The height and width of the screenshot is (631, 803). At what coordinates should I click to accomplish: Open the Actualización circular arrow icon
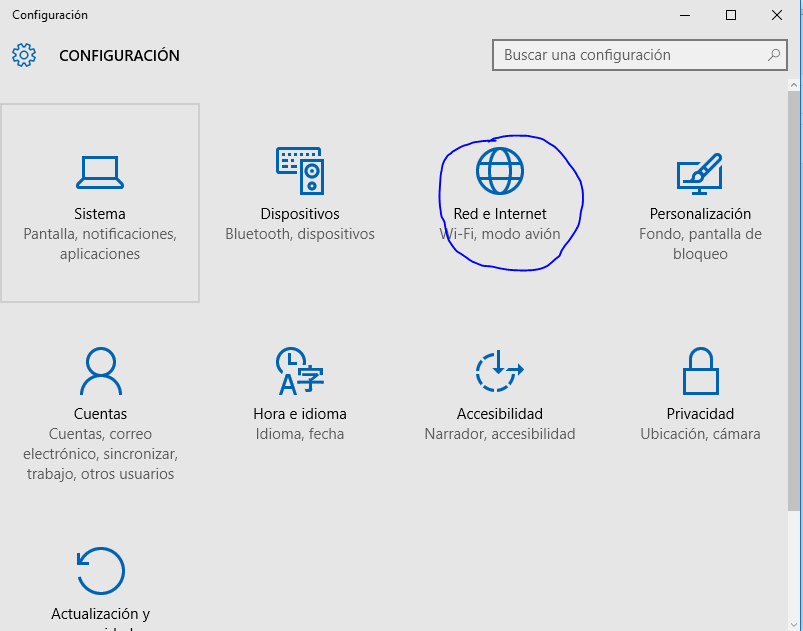100,571
